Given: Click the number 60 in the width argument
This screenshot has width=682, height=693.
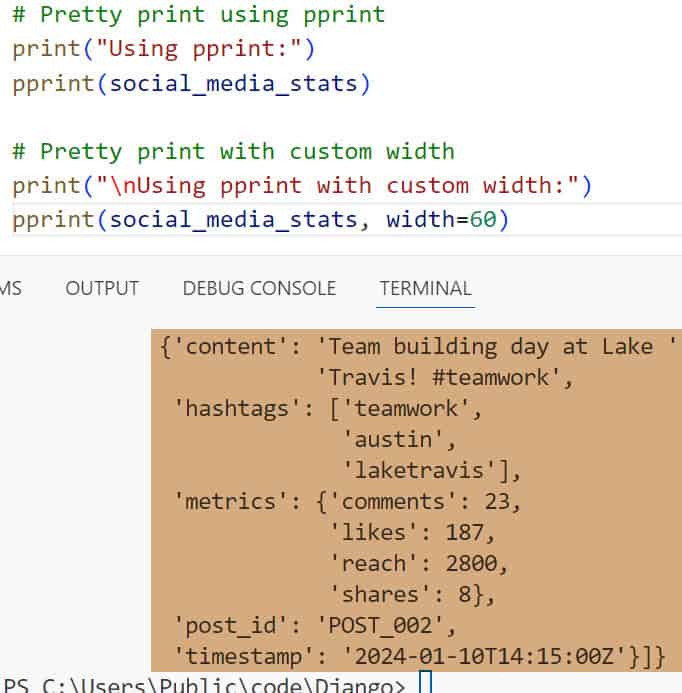Looking at the screenshot, I should tap(482, 219).
